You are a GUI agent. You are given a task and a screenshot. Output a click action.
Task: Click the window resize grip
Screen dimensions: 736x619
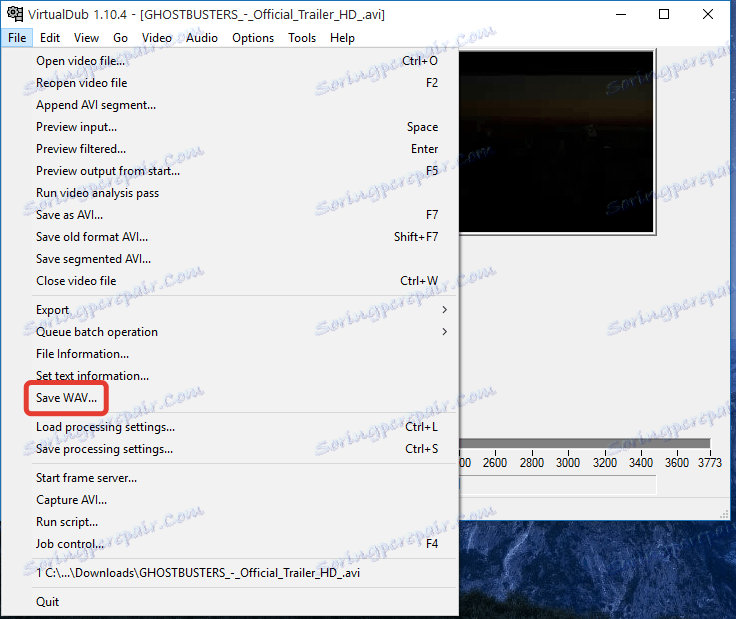point(724,514)
